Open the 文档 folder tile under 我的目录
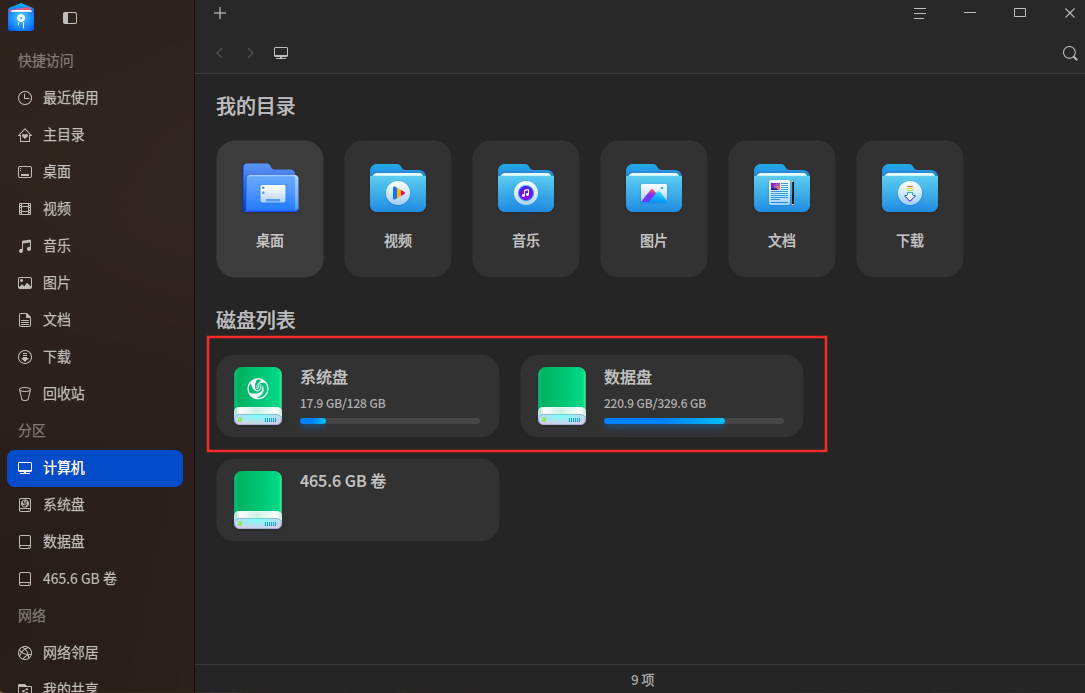The height and width of the screenshot is (693, 1085). pos(782,209)
